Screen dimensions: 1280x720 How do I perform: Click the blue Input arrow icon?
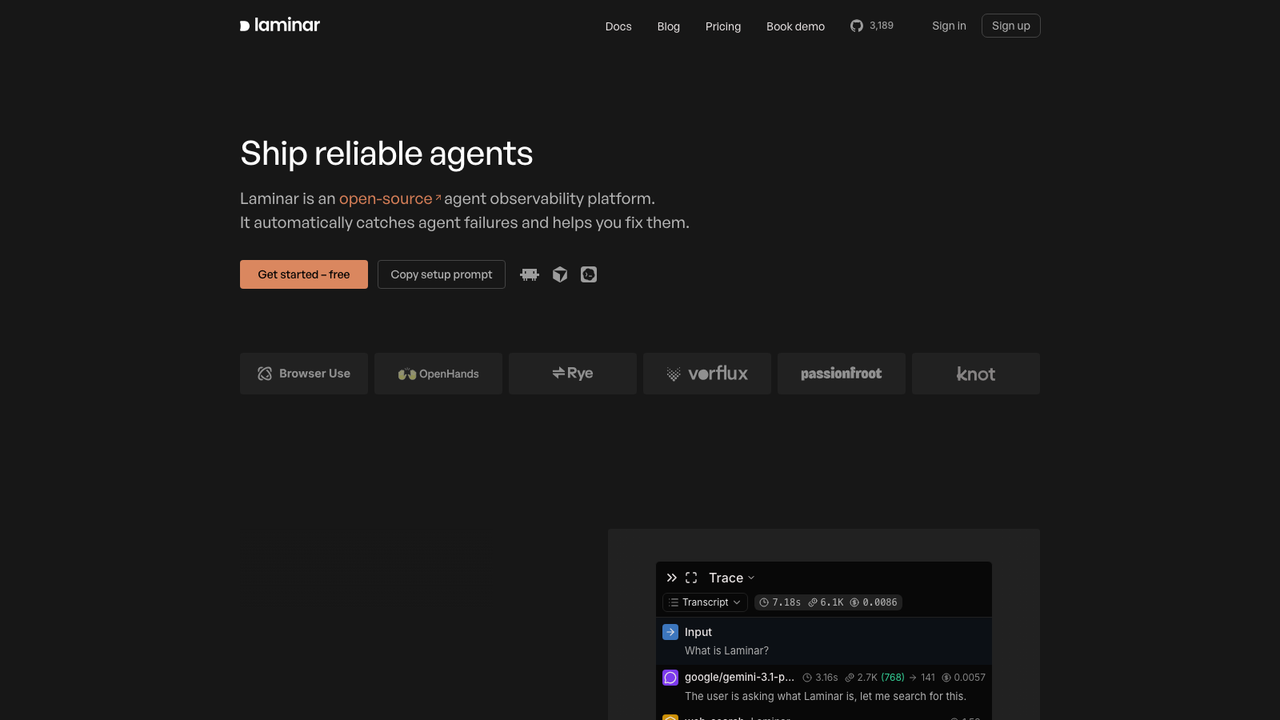click(x=670, y=632)
